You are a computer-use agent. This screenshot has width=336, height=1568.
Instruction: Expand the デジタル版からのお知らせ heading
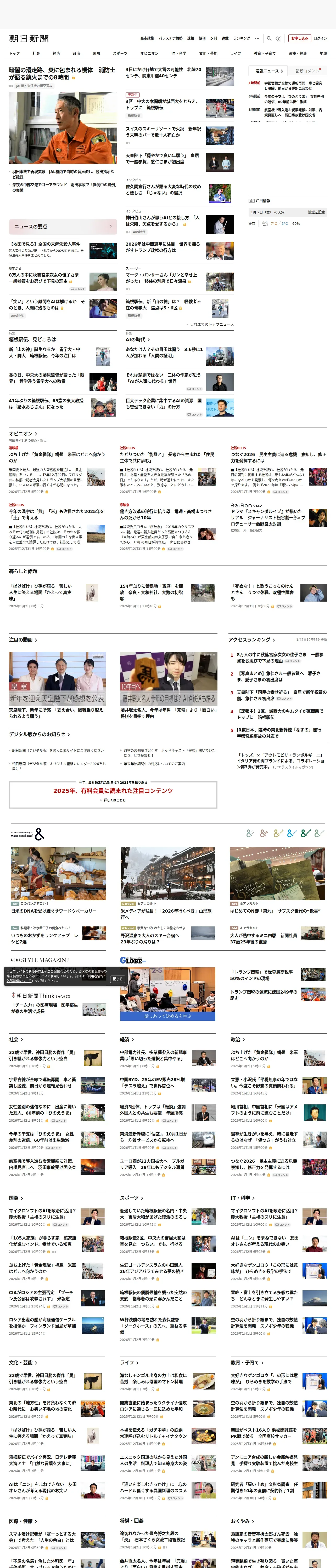(39, 735)
